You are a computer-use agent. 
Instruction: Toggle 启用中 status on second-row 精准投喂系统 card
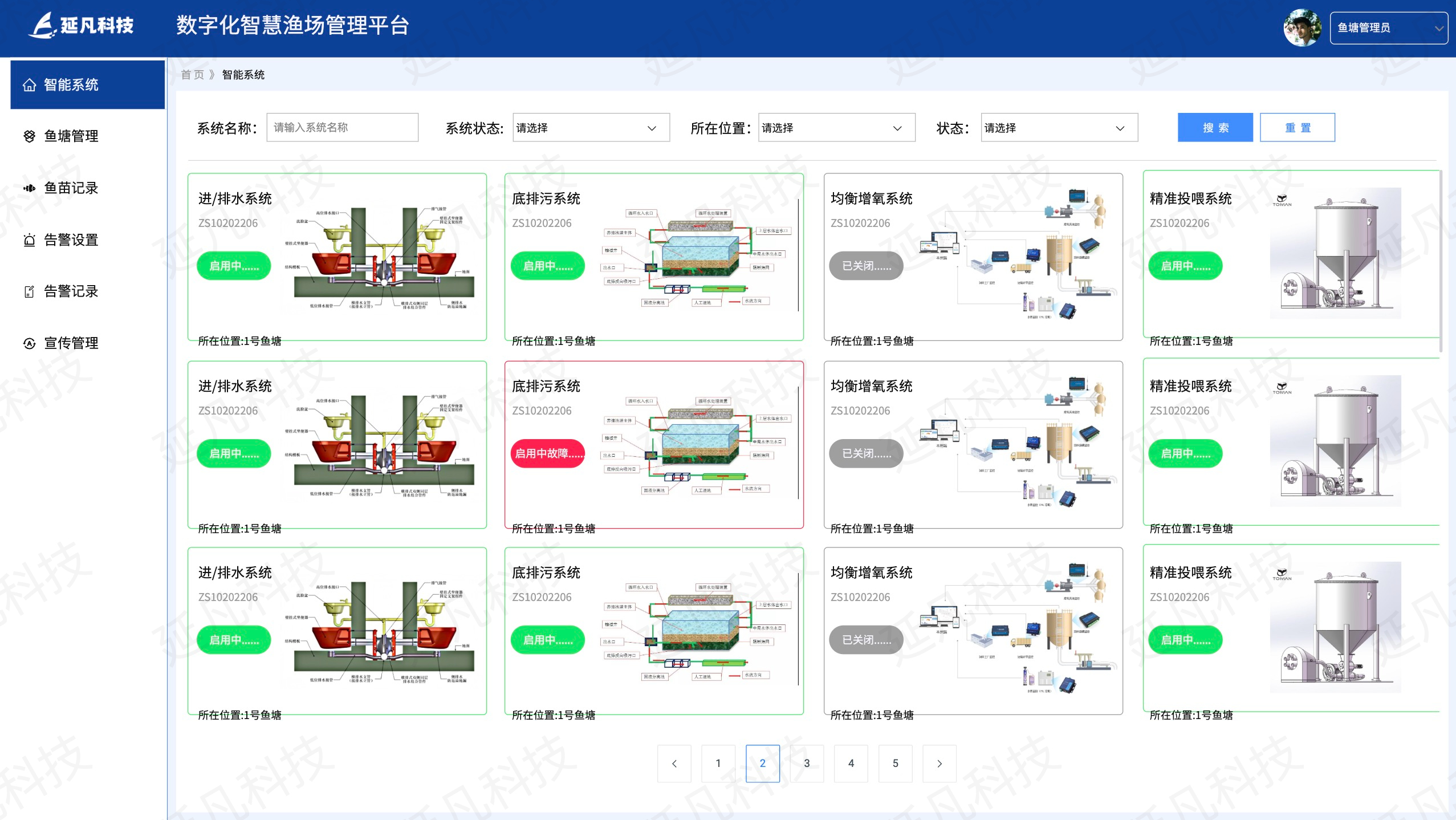pos(1186,453)
